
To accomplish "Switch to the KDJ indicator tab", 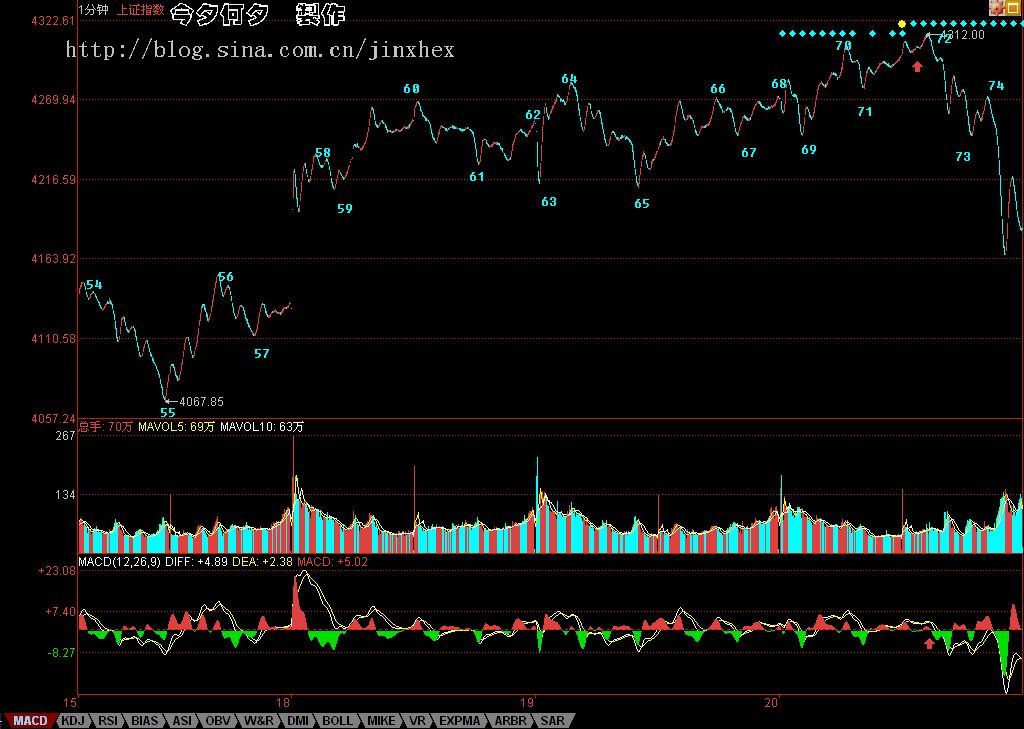I will click(74, 720).
